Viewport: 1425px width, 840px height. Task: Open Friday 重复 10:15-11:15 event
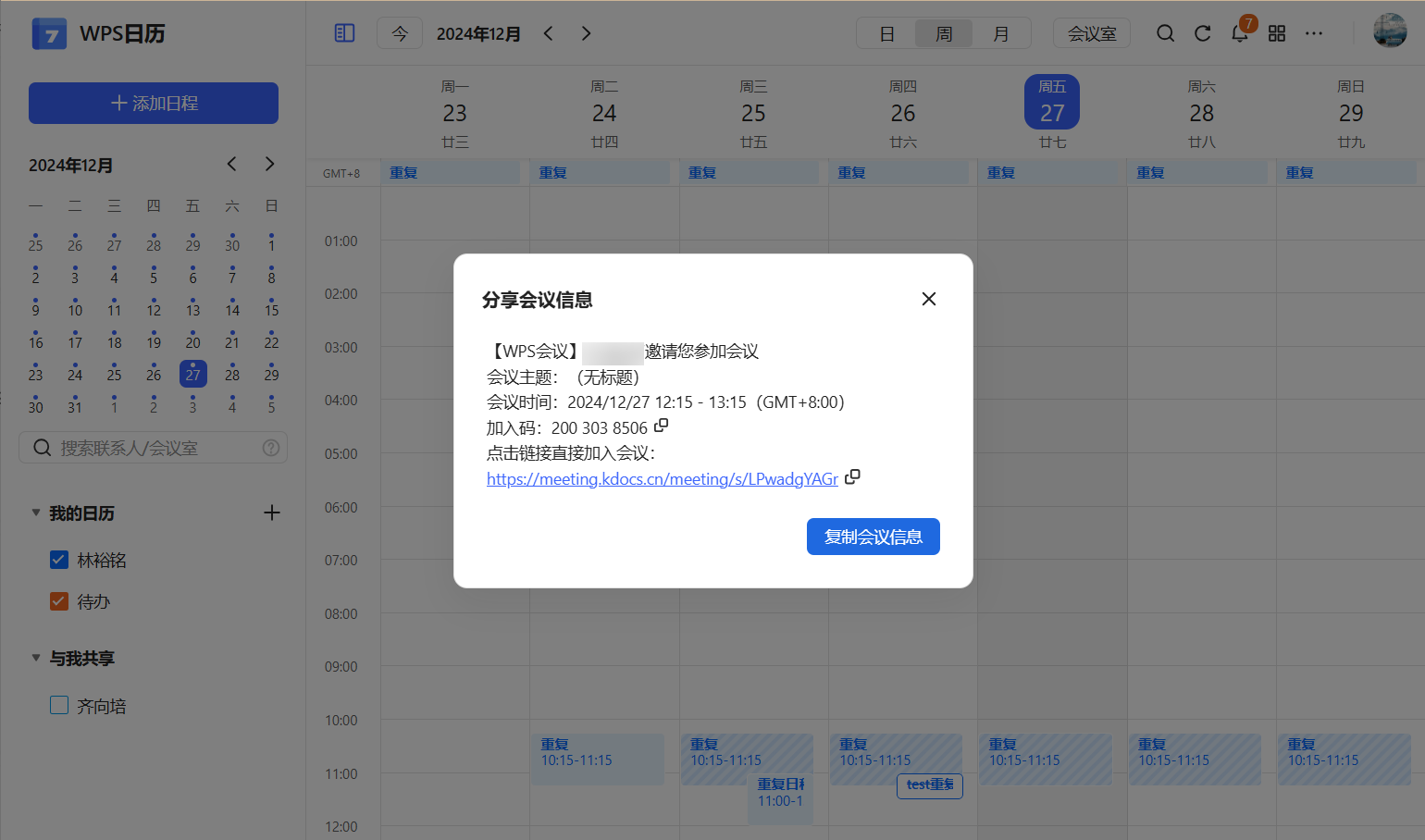coord(1046,760)
